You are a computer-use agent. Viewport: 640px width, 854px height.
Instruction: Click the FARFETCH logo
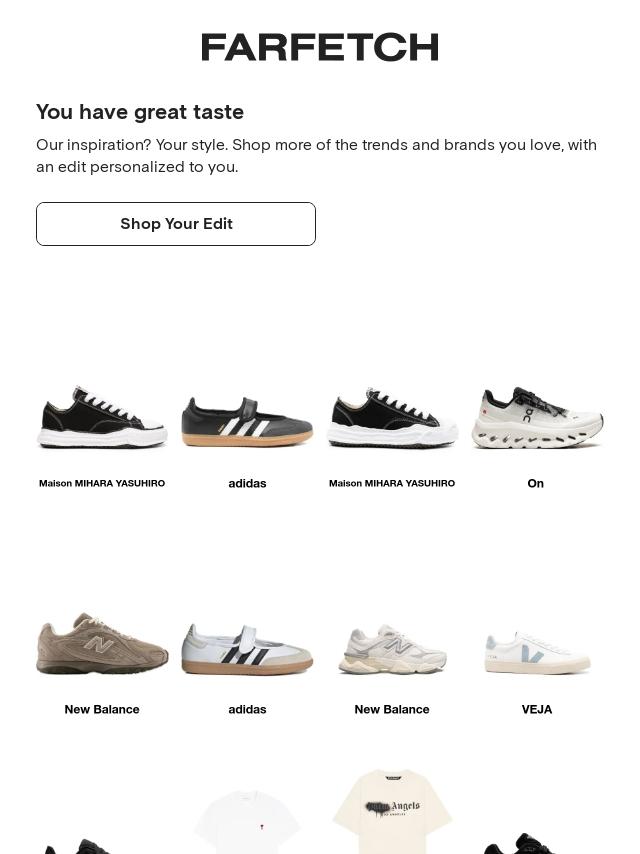click(320, 47)
